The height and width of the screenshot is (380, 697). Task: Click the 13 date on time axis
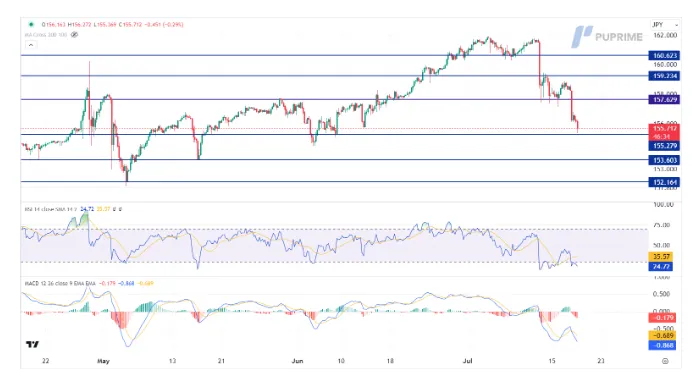coord(172,361)
